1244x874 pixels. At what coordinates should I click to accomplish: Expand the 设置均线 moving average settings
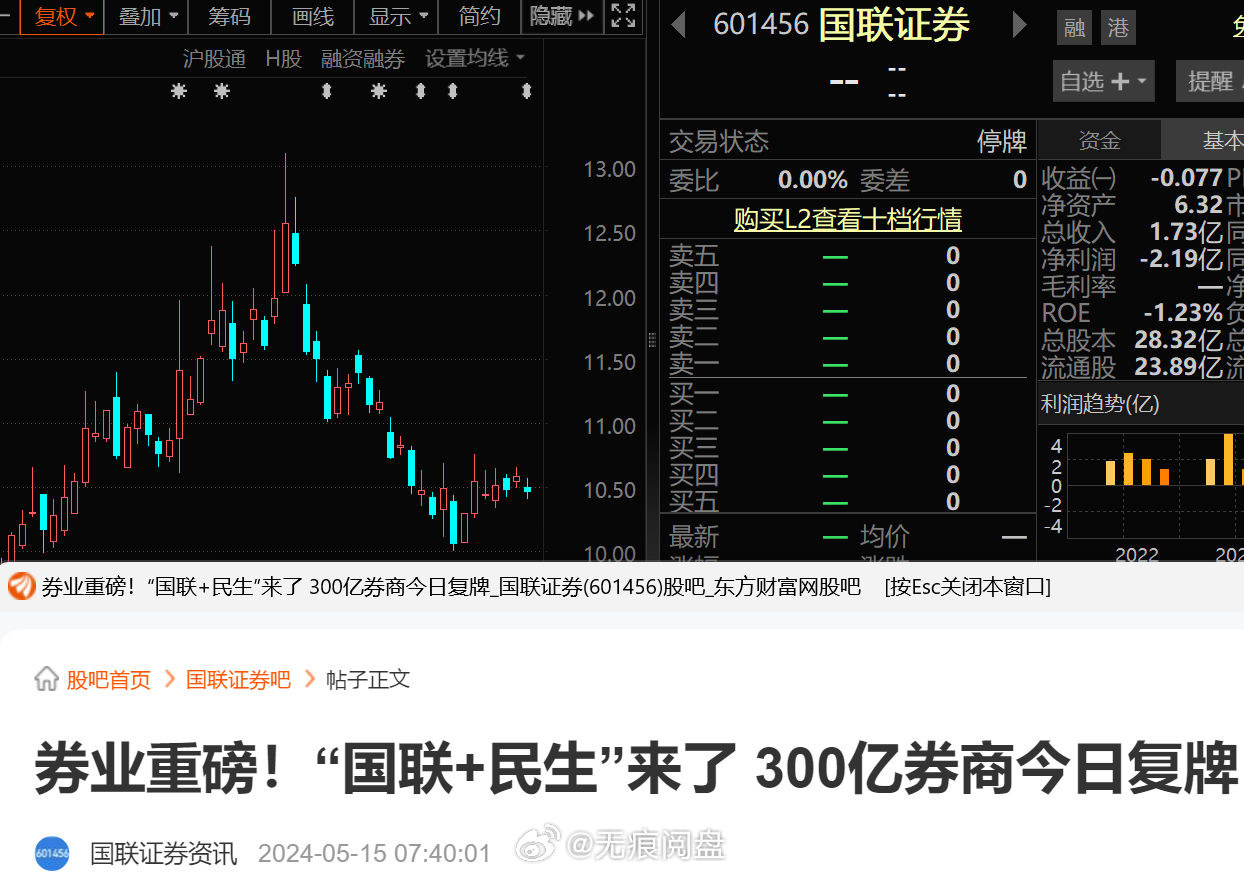475,59
